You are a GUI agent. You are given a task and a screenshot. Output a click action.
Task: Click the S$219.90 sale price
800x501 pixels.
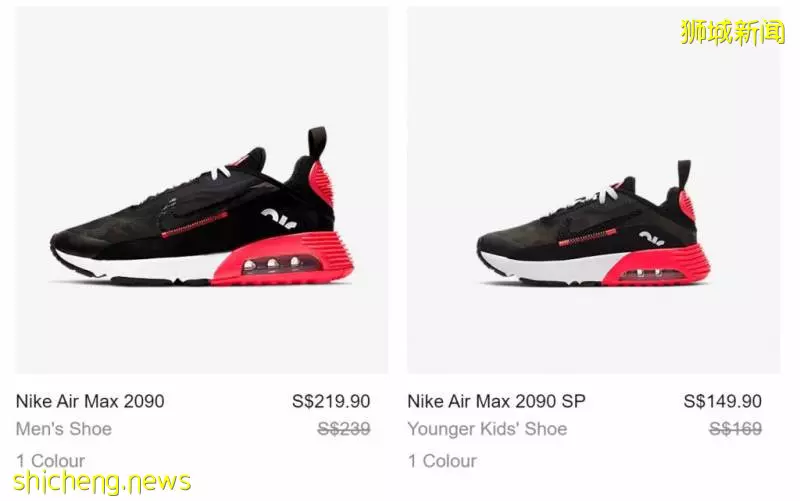(x=331, y=402)
